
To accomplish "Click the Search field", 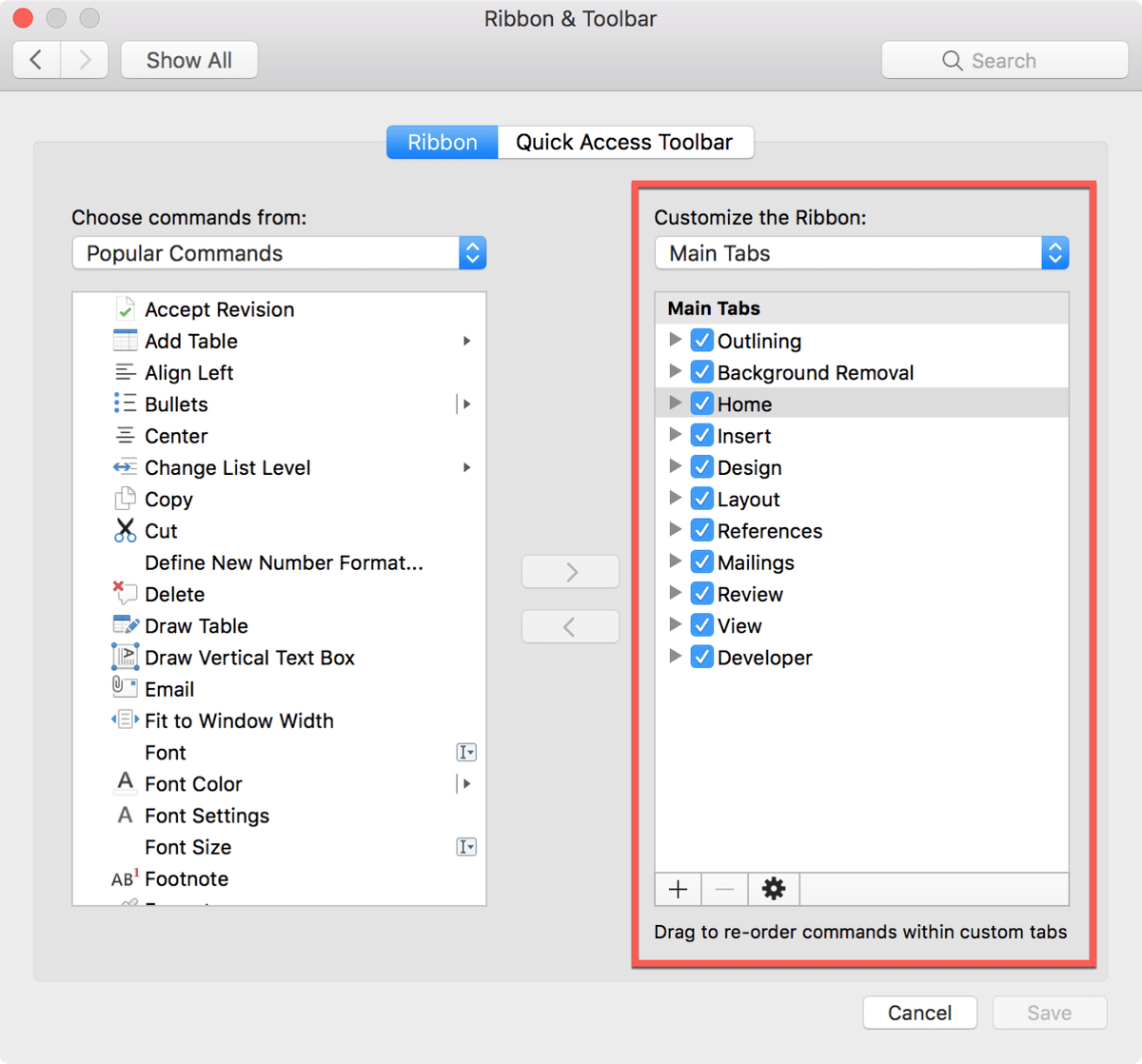I will click(x=1004, y=61).
